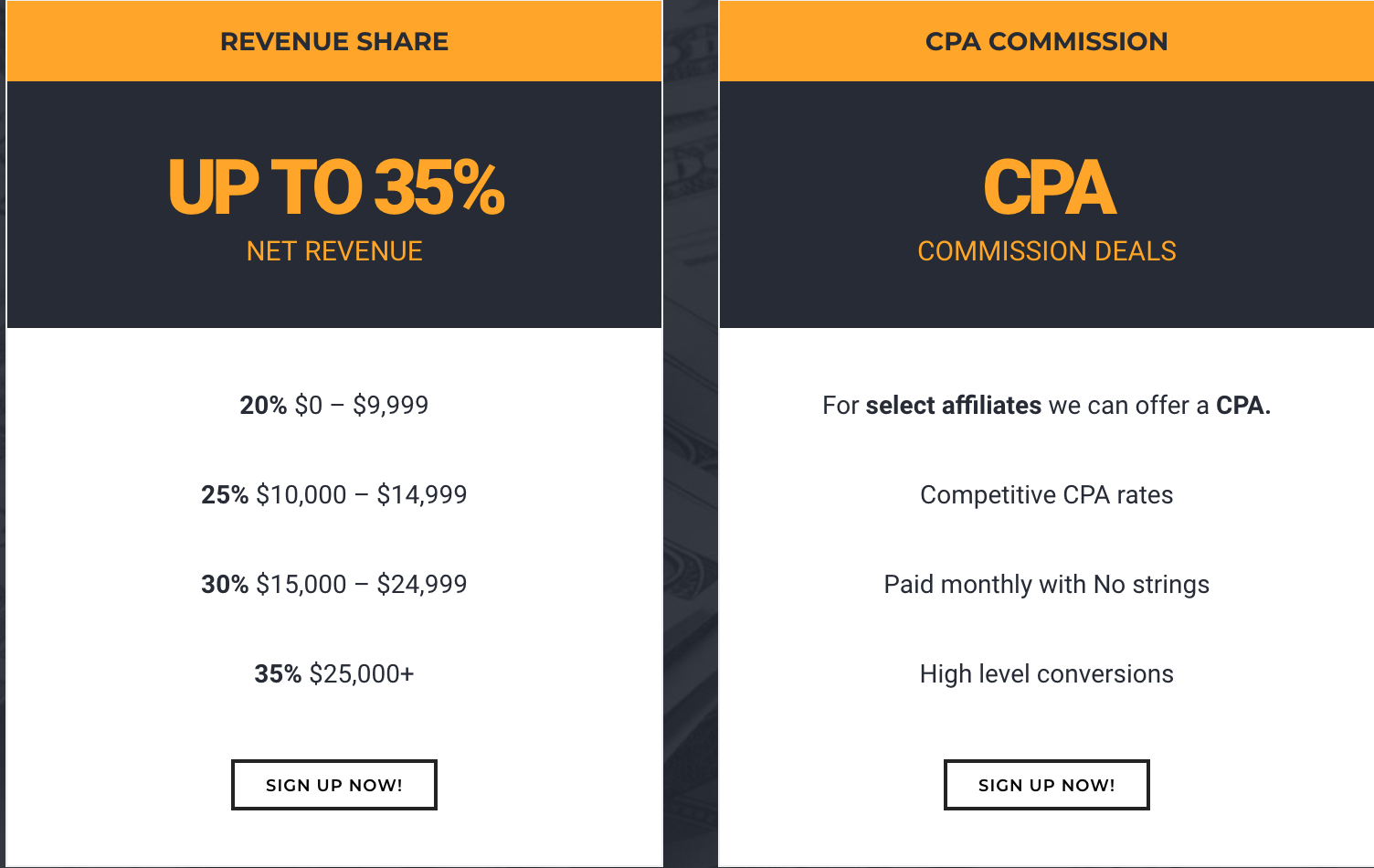Click the large 'CPA' headline
The height and width of the screenshot is (868, 1374).
(x=1049, y=187)
